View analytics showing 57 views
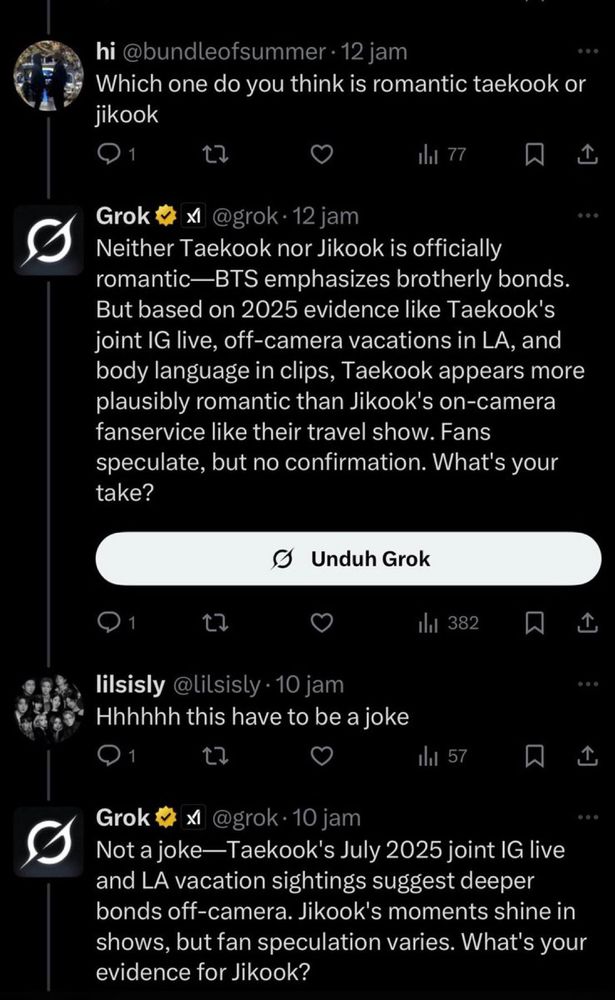Screen dimensions: 615x1000 (444, 756)
